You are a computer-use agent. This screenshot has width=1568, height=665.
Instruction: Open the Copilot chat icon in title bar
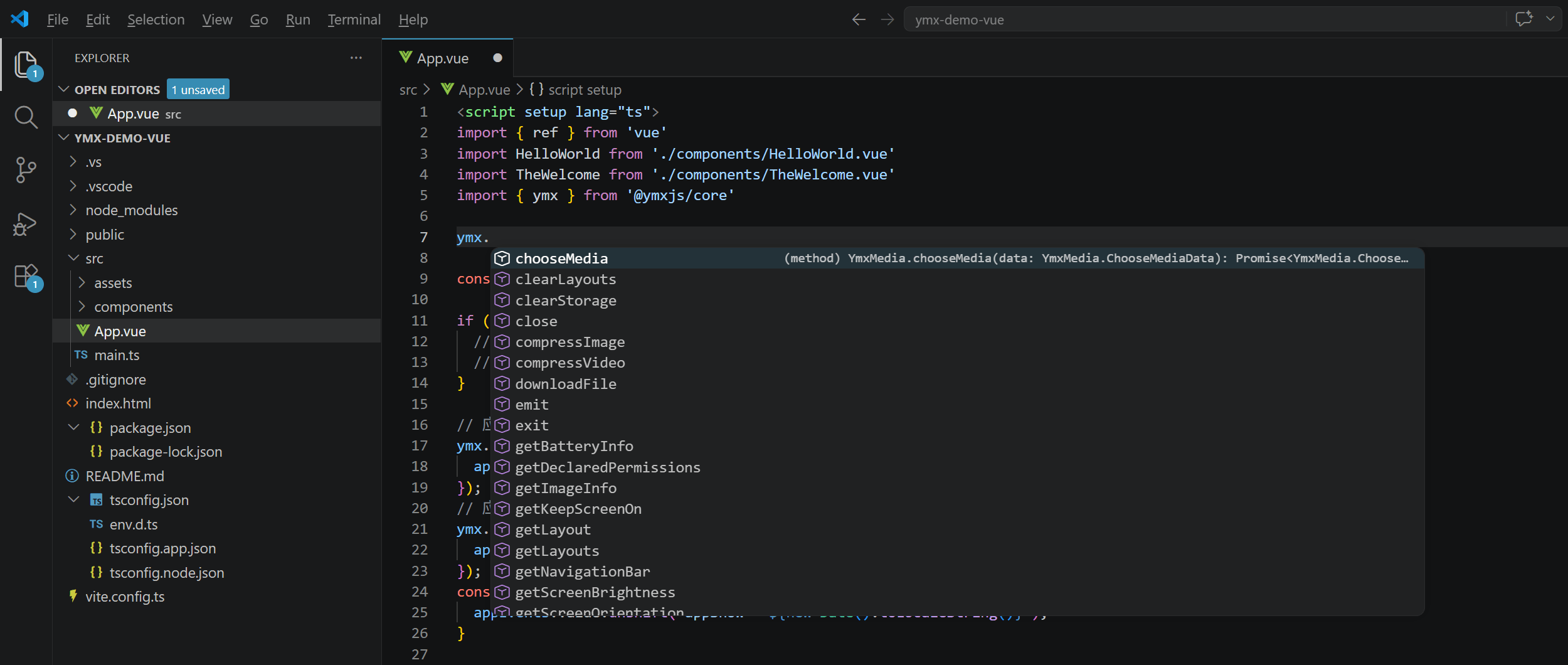[x=1524, y=19]
